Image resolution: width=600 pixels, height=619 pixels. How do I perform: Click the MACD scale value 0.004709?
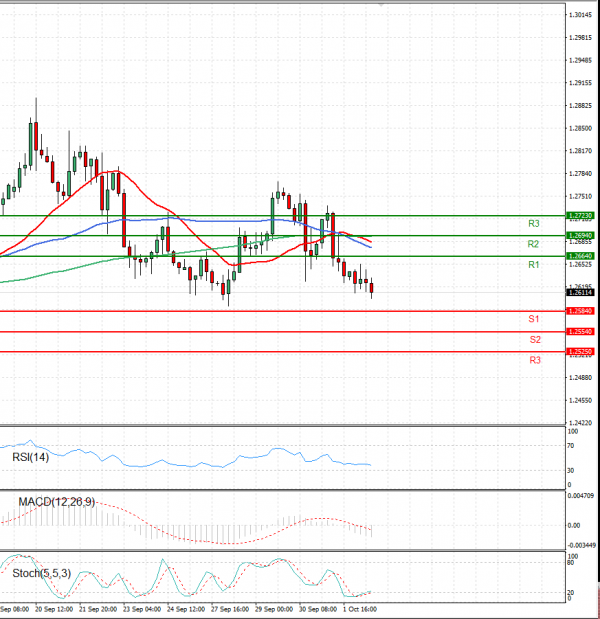tap(580, 496)
